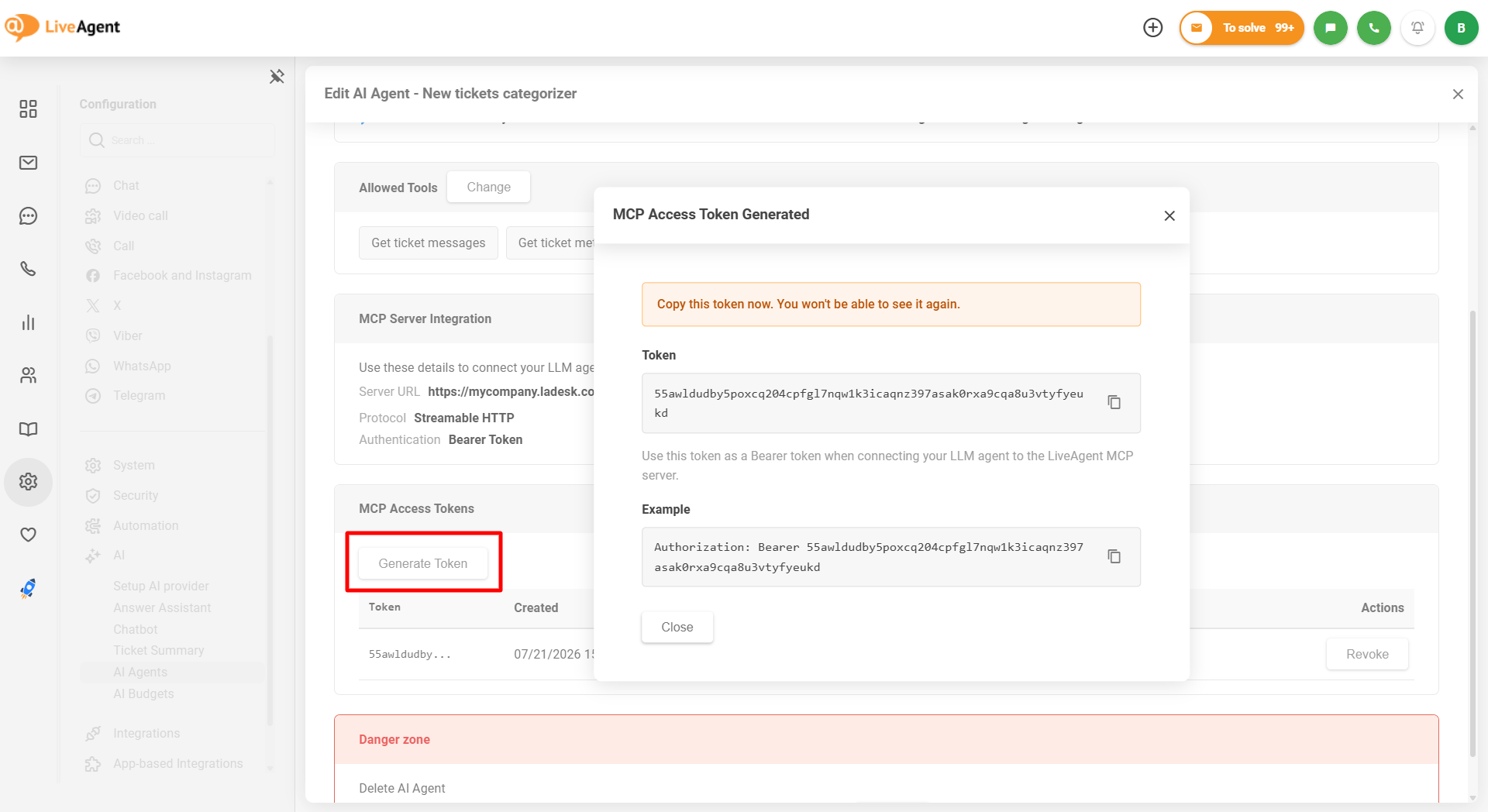Click the Close button in token dialog
This screenshot has height=812, width=1488.
677,627
